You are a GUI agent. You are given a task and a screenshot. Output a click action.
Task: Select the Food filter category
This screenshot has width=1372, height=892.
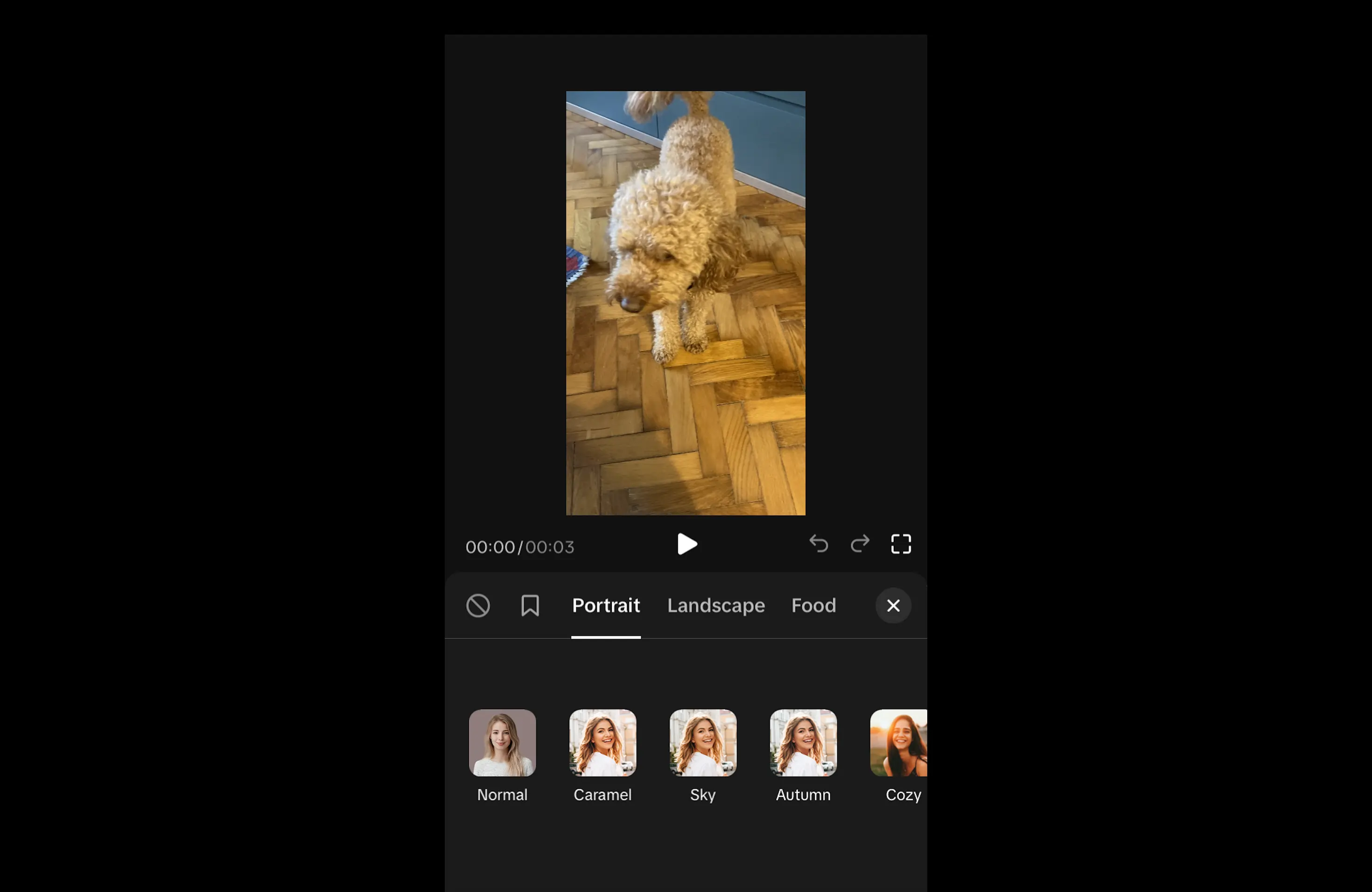point(813,605)
